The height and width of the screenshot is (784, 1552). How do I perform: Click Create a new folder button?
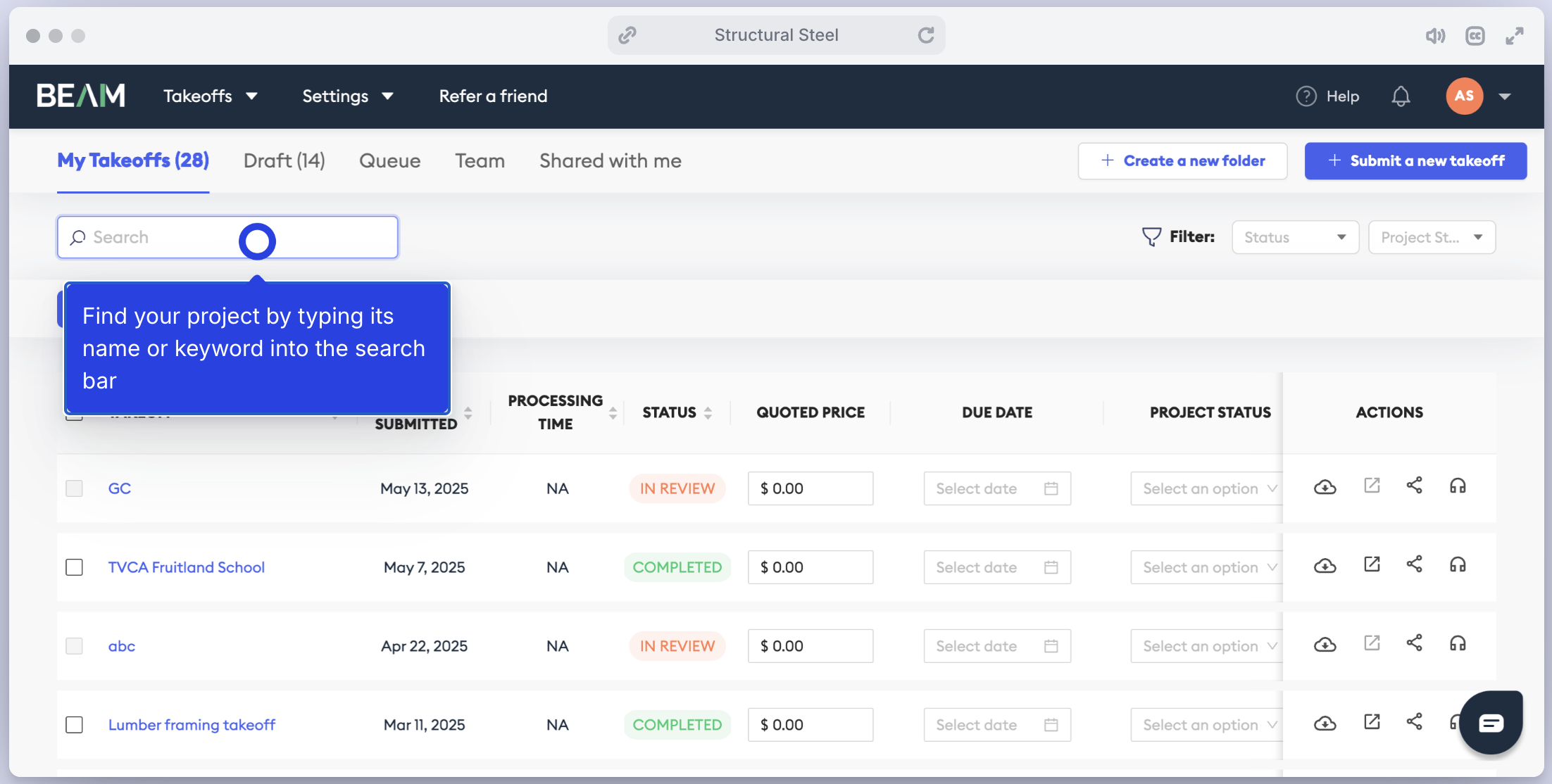coord(1182,161)
